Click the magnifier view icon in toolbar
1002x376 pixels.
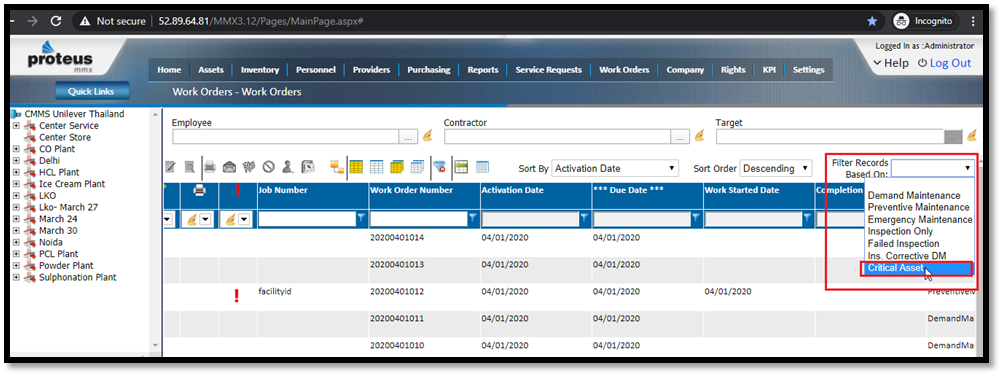tap(190, 168)
